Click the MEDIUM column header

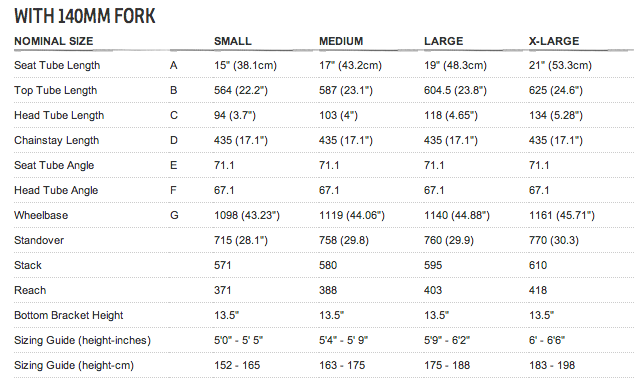[x=341, y=41]
